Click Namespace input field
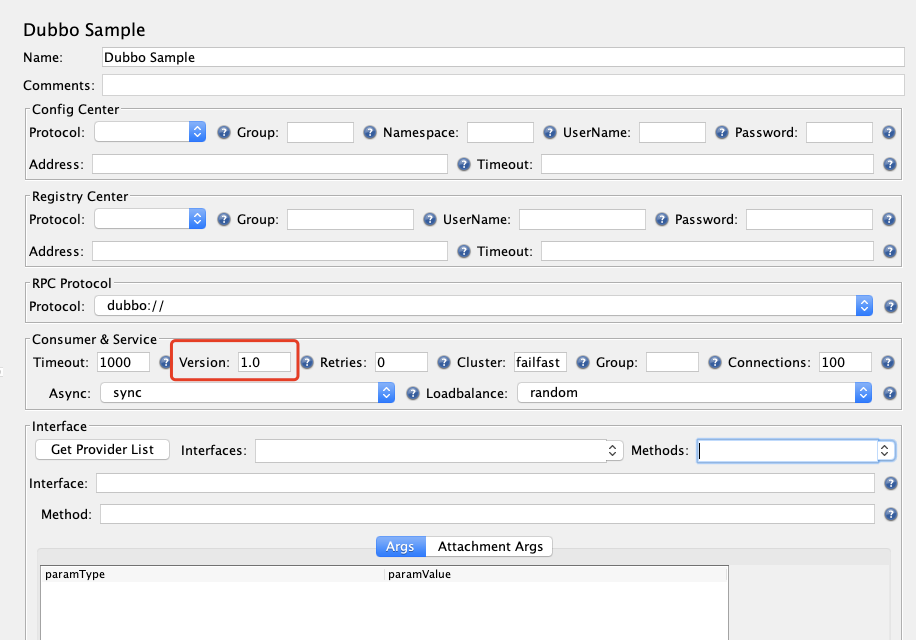The height and width of the screenshot is (640, 916). pos(501,133)
